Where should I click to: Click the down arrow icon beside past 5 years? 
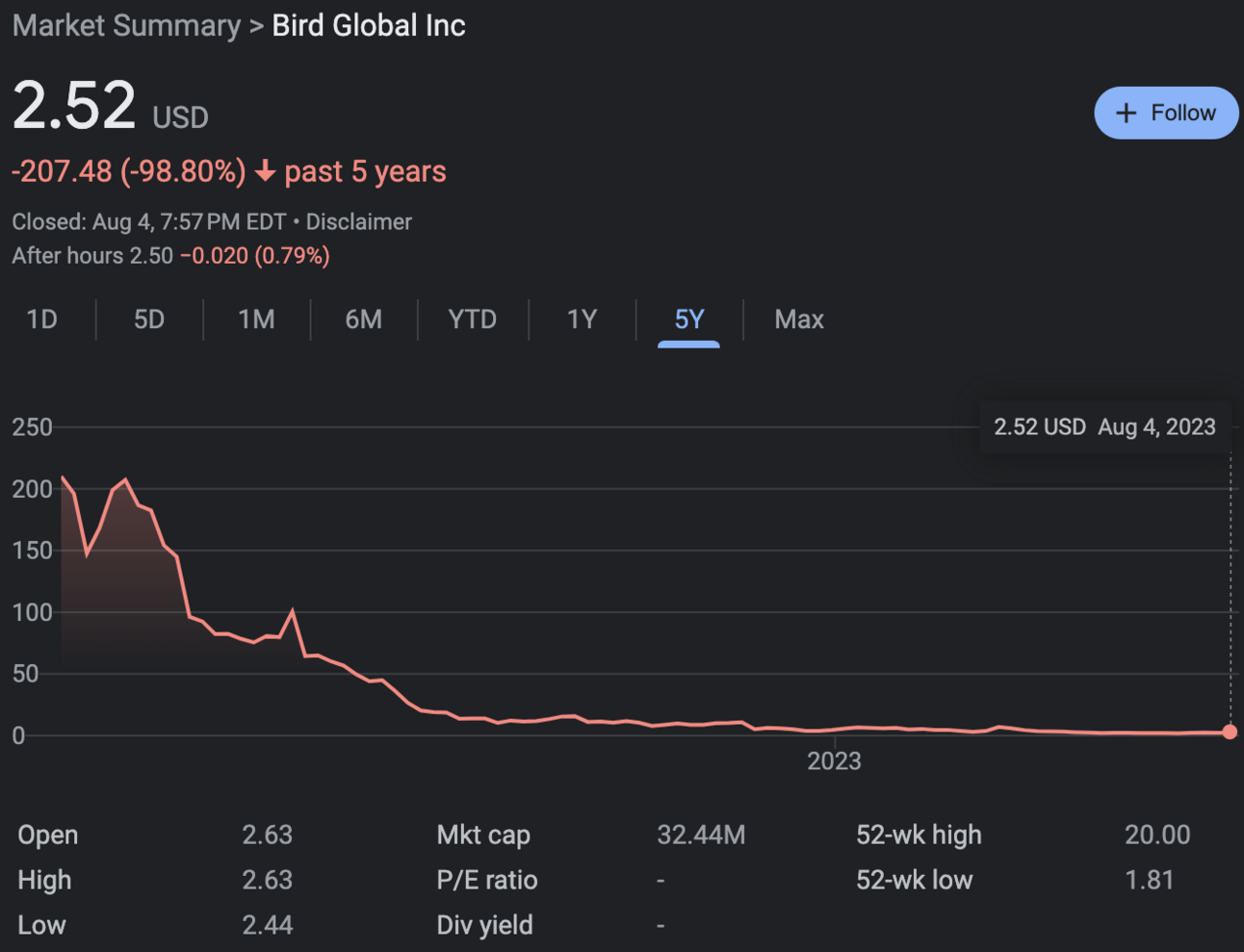(266, 172)
